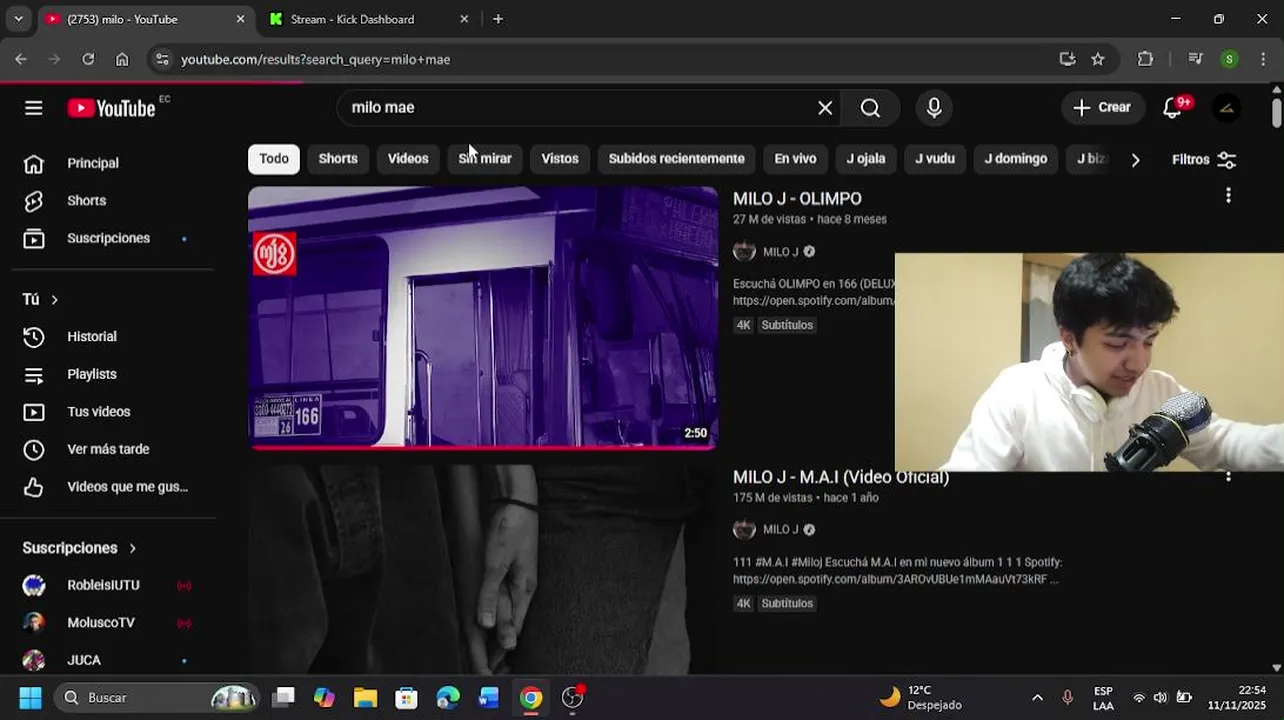The height and width of the screenshot is (720, 1284).
Task: Filter results by Sin mirar chip
Action: pos(485,158)
